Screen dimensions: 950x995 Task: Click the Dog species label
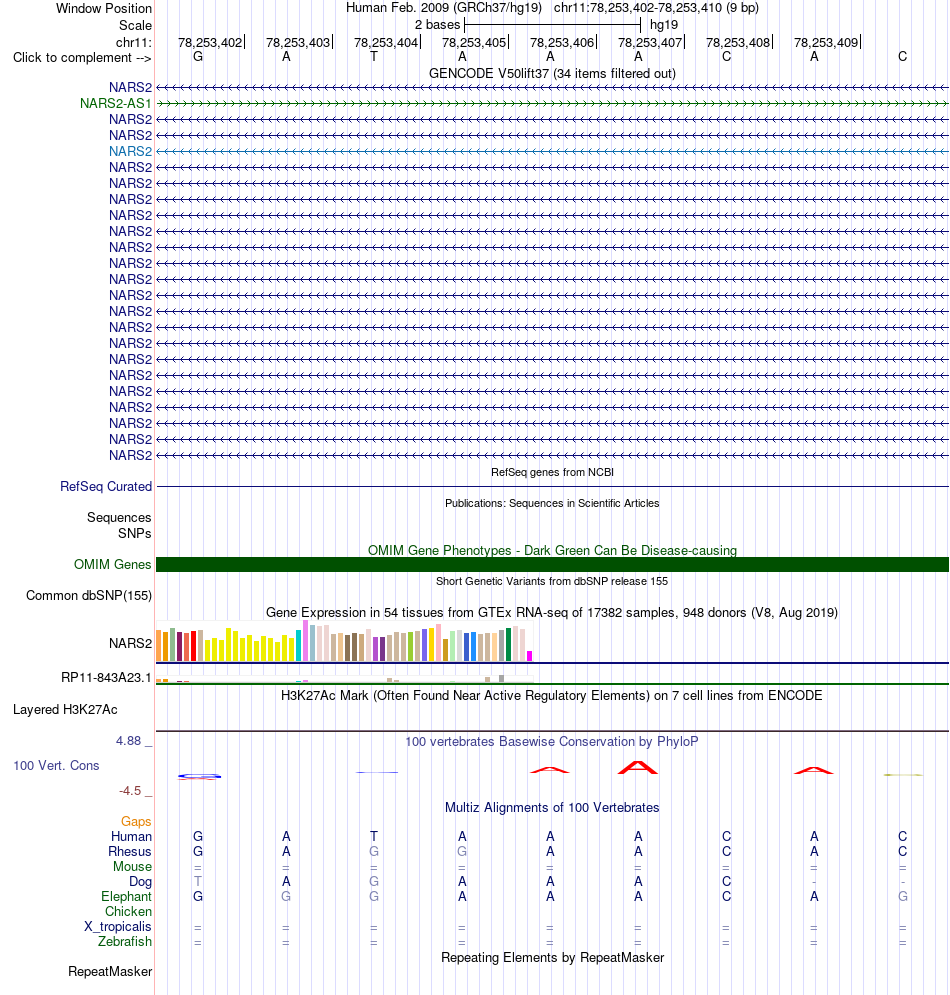(x=140, y=881)
